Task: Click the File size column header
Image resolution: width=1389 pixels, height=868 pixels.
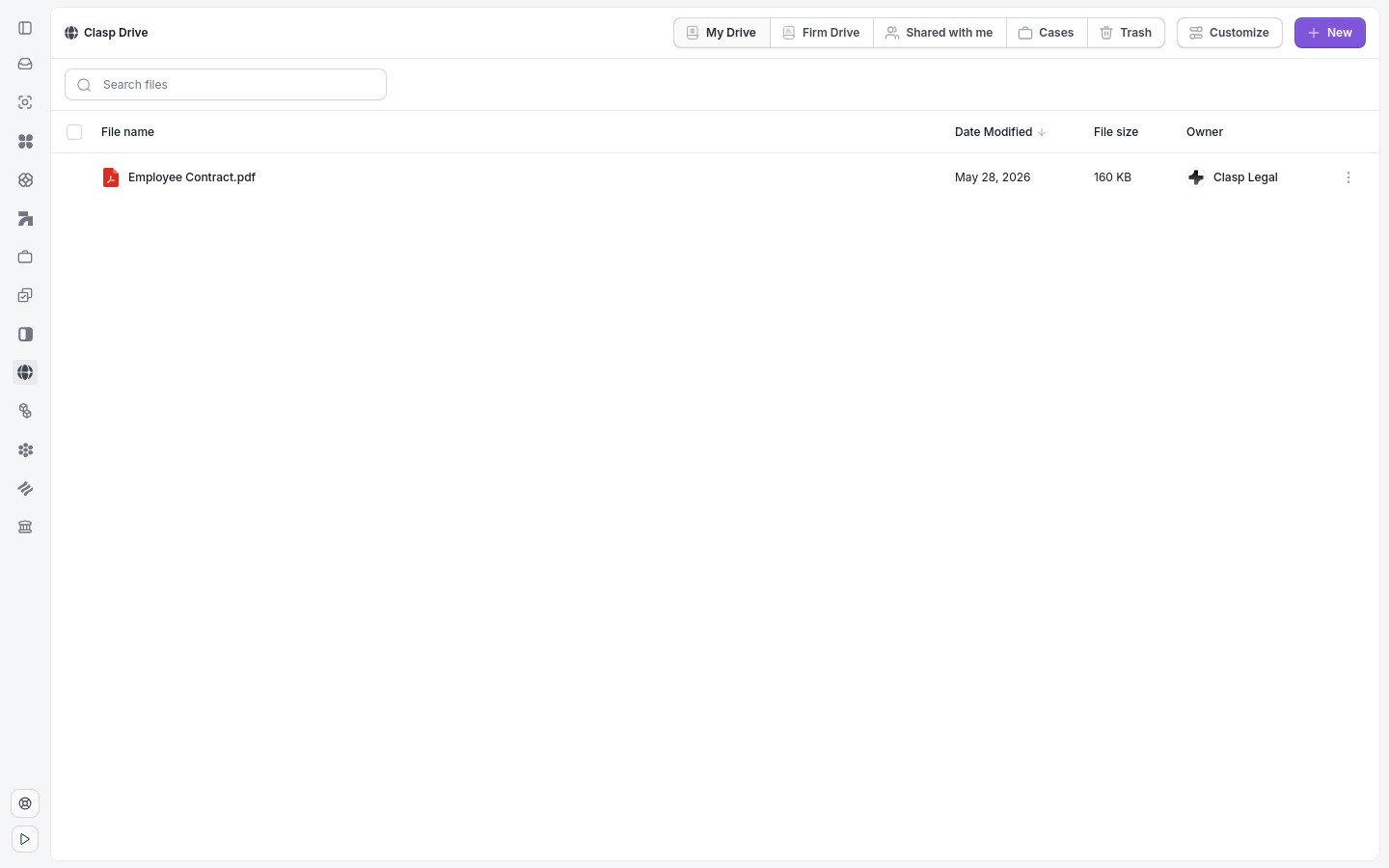Action: click(1116, 132)
